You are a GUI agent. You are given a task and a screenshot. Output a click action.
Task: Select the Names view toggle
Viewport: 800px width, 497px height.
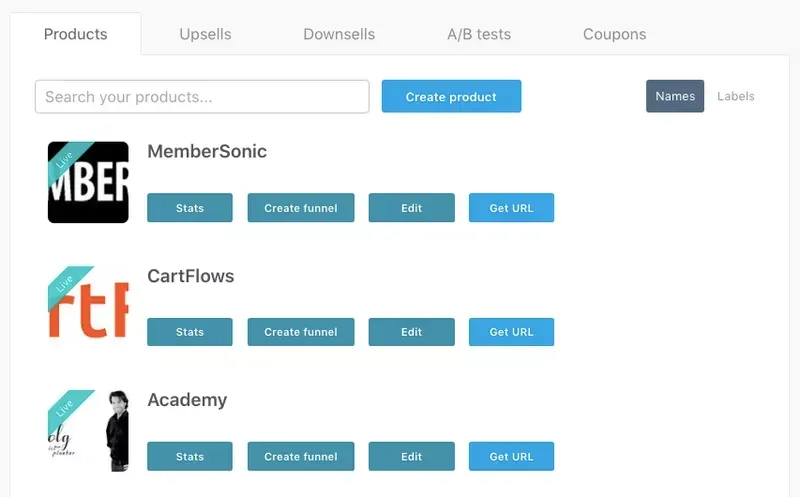(x=675, y=96)
